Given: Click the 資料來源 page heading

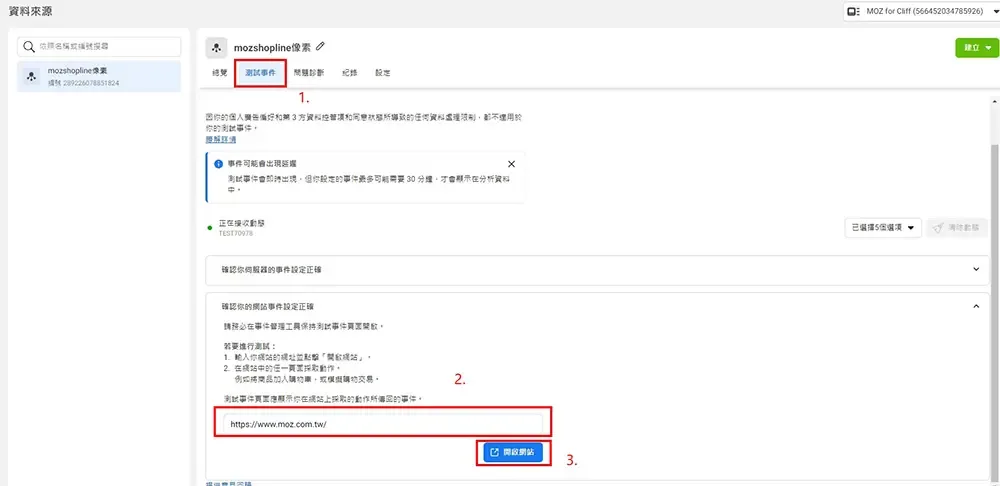Looking at the screenshot, I should click(x=31, y=11).
